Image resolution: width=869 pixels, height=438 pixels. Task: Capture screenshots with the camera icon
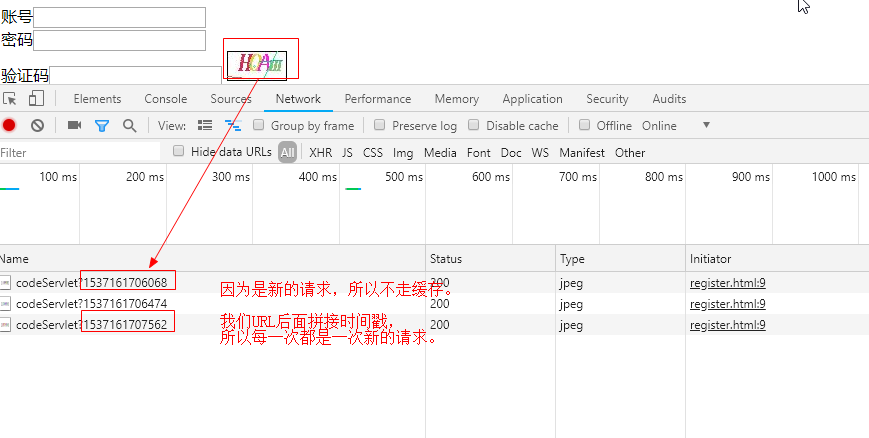click(74, 125)
